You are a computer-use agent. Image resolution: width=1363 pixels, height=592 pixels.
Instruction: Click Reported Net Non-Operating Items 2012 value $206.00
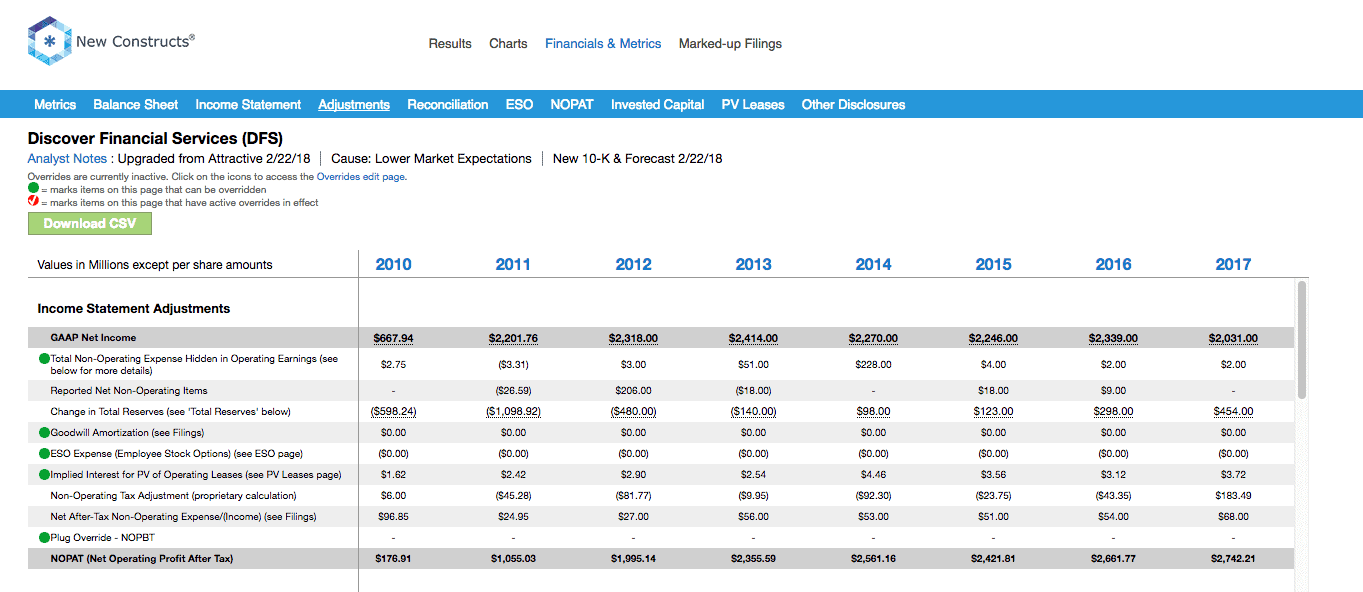tap(633, 391)
